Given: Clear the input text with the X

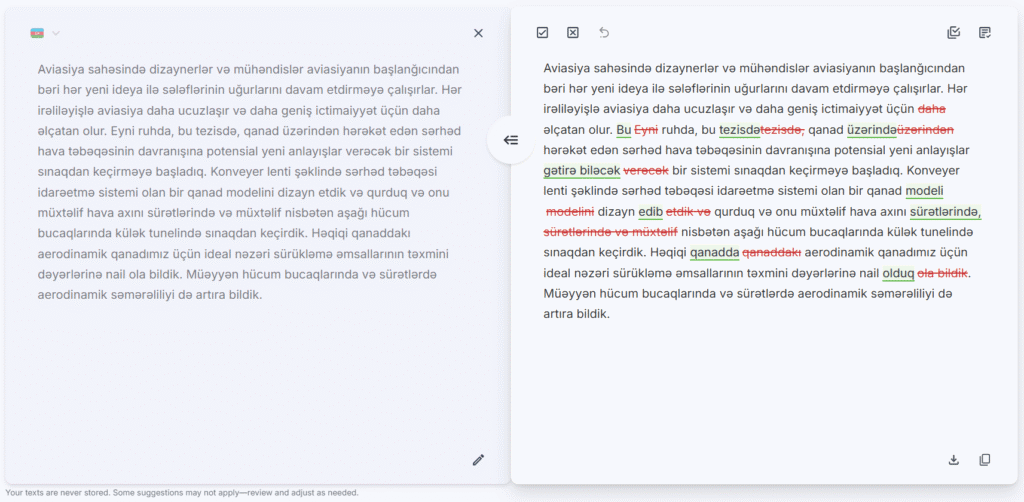Looking at the screenshot, I should pos(478,33).
